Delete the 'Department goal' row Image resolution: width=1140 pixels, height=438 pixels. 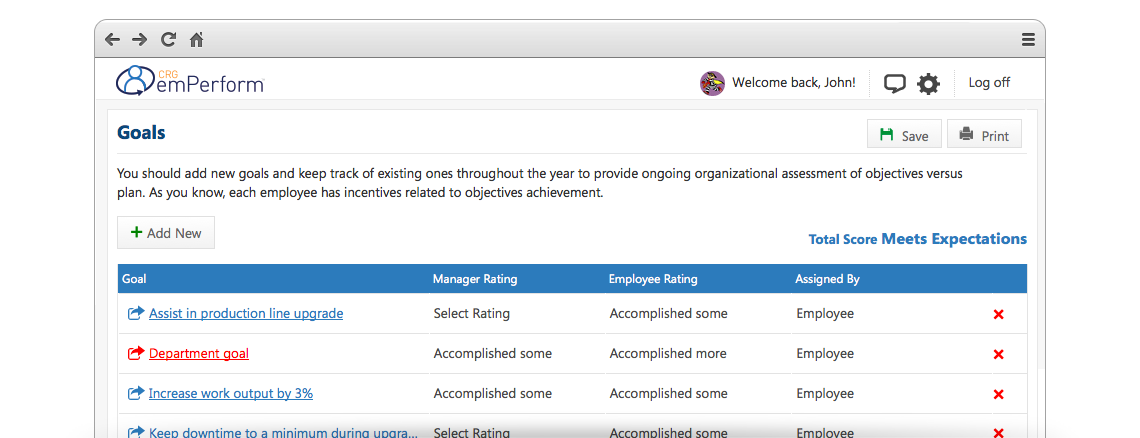[998, 354]
